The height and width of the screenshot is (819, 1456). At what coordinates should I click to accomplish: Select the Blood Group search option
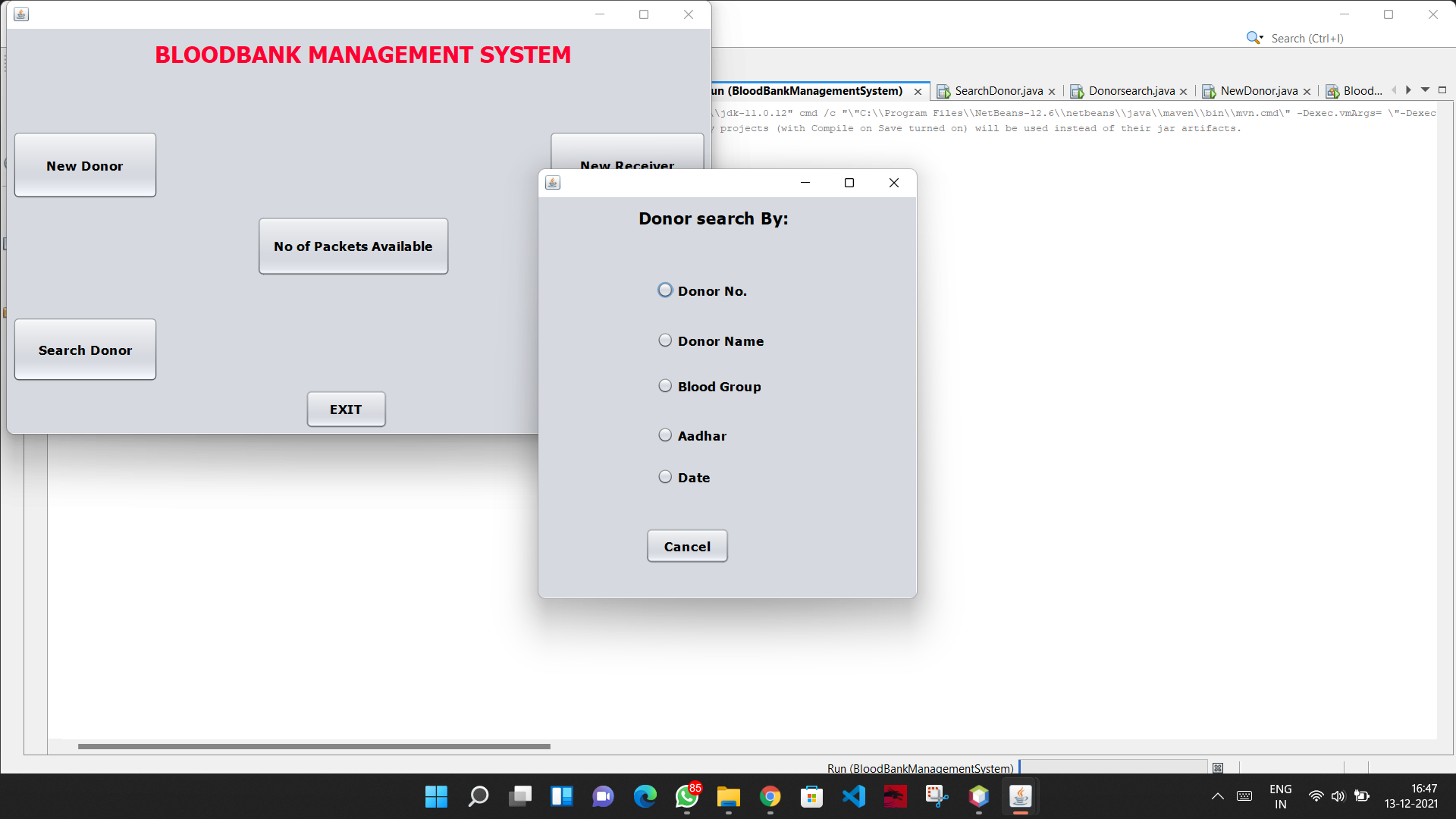(665, 385)
